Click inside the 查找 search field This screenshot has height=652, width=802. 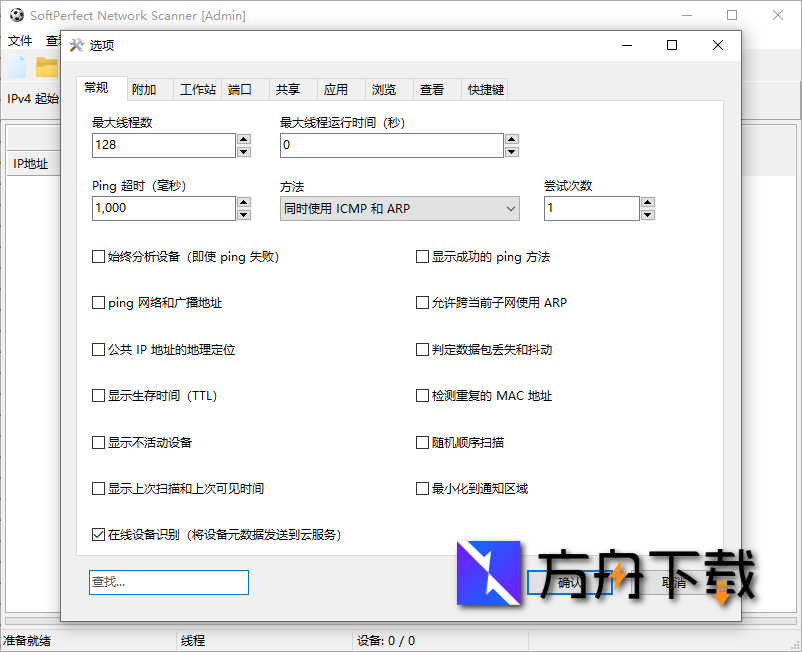point(168,581)
